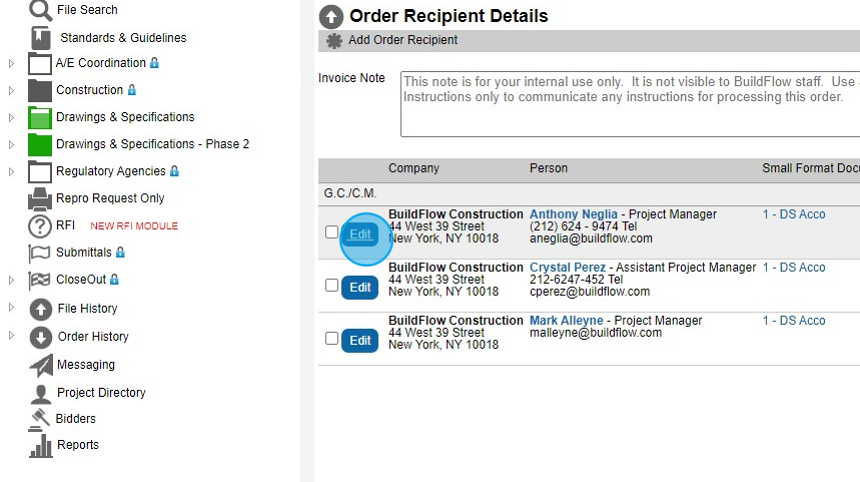Expand the Drawings & Specifications folder tree
This screenshot has height=482, width=860.
coord(12,117)
